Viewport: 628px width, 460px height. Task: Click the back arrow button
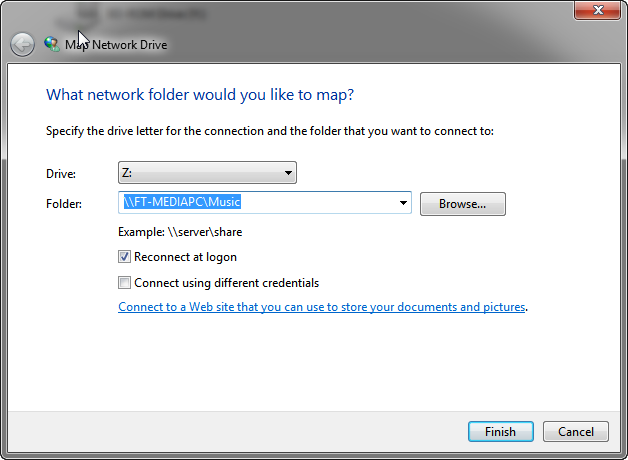click(x=22, y=44)
